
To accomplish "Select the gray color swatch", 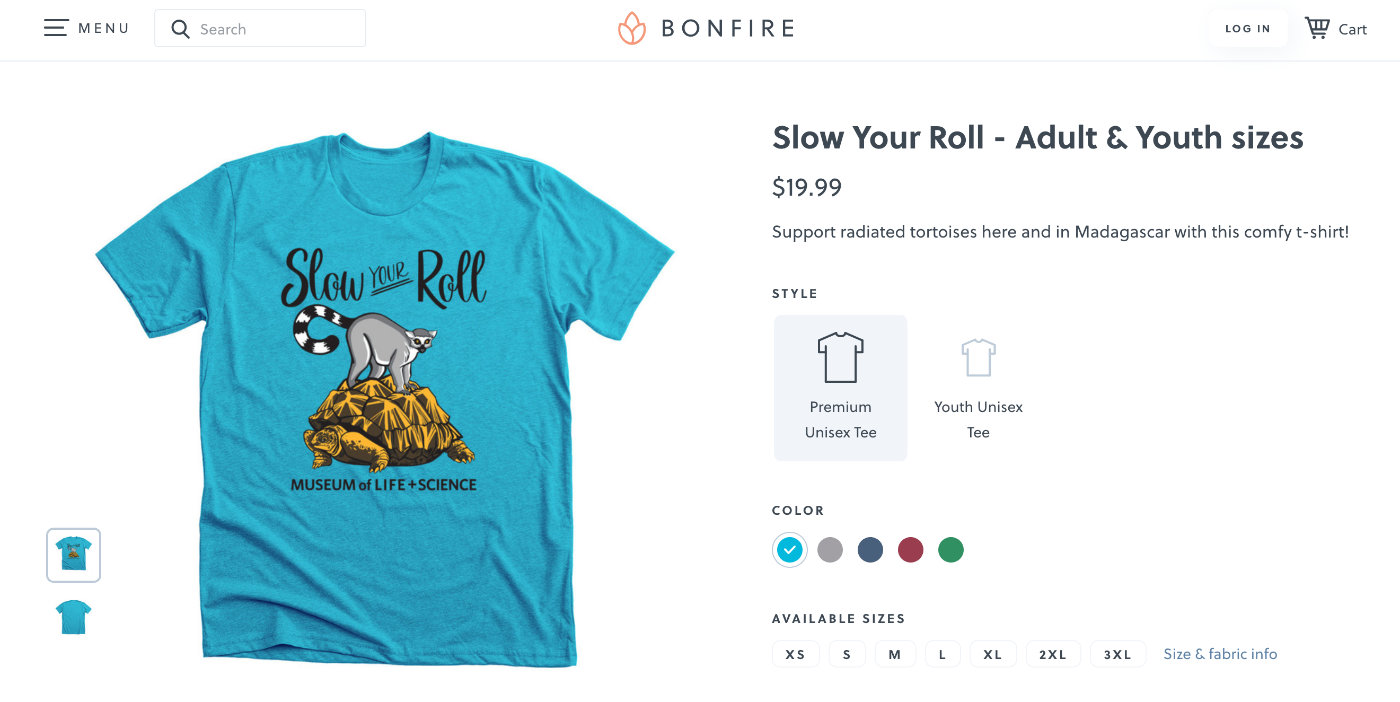I will click(x=830, y=549).
